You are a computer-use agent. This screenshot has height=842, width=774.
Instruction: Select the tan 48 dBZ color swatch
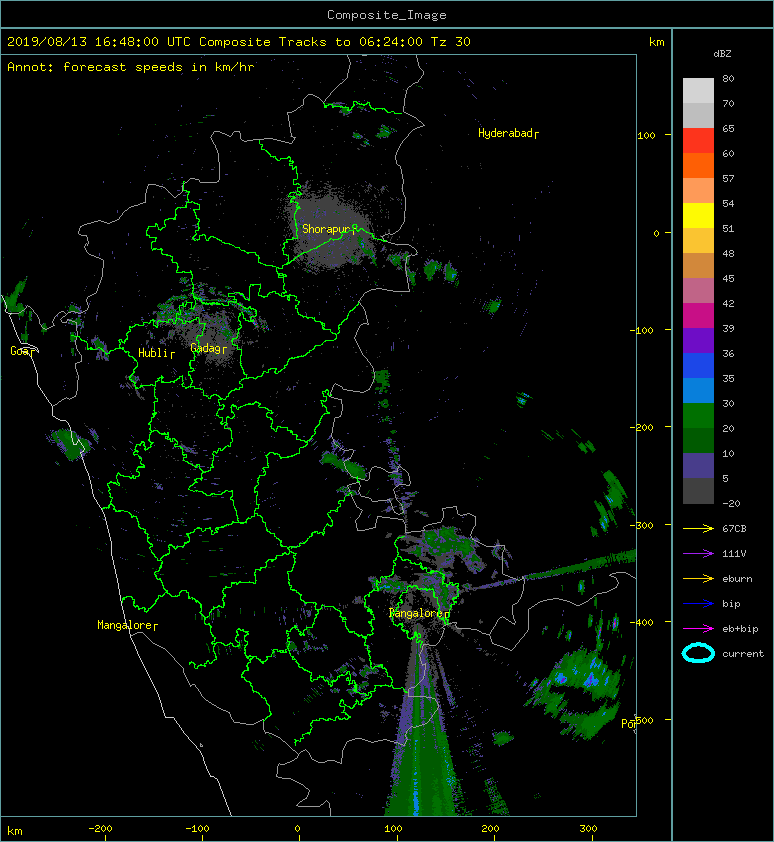698,265
